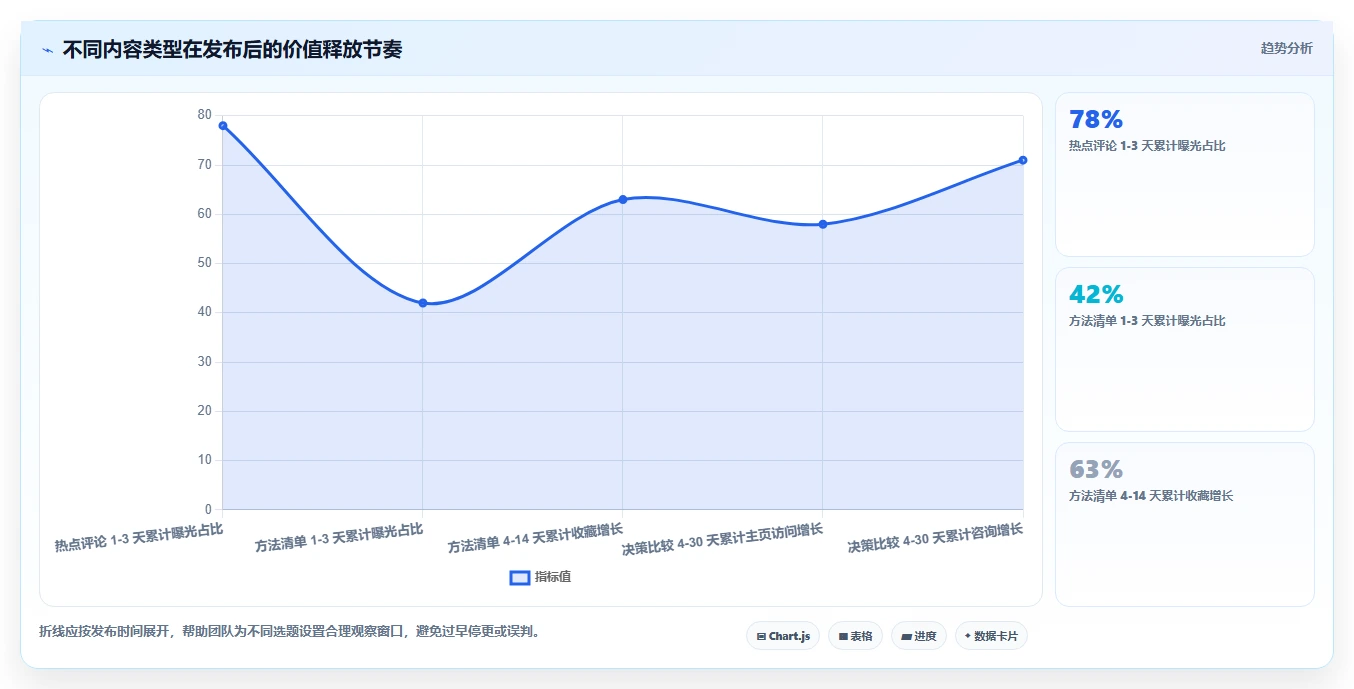Click the data point at value 42

(x=423, y=303)
